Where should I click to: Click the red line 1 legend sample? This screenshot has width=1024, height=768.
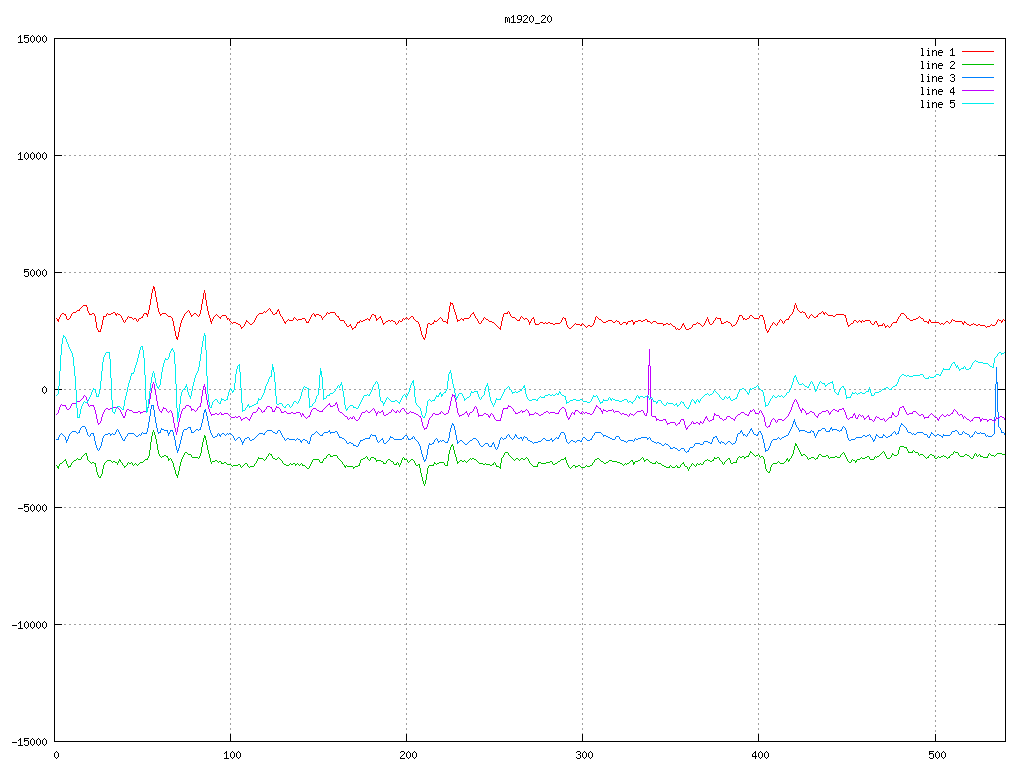pyautogui.click(x=978, y=52)
